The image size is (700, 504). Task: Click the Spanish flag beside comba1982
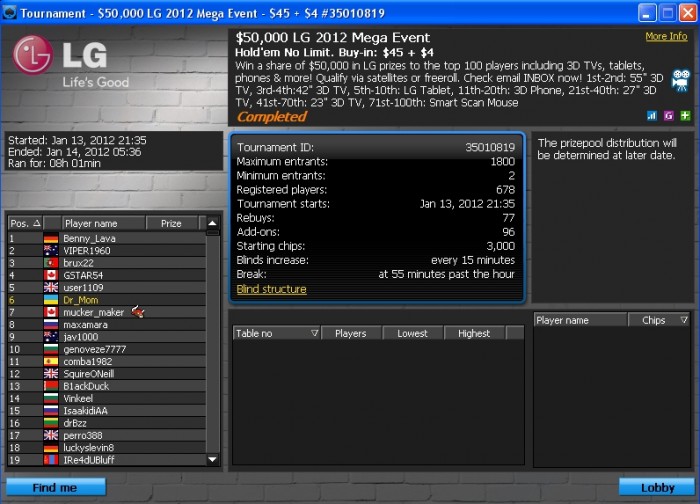pyautogui.click(x=51, y=362)
